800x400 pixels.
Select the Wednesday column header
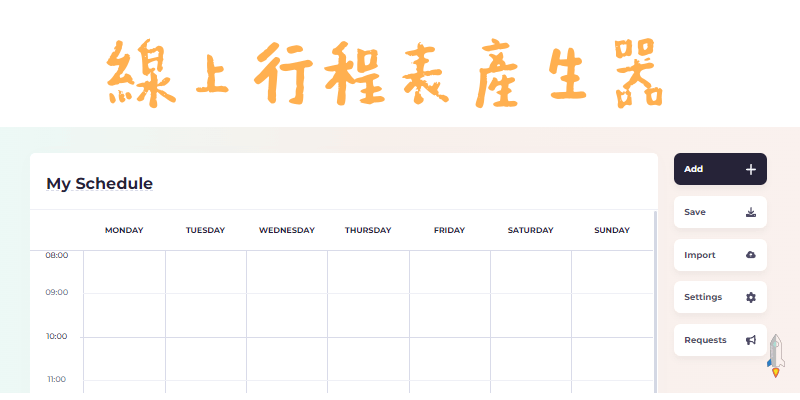[287, 230]
